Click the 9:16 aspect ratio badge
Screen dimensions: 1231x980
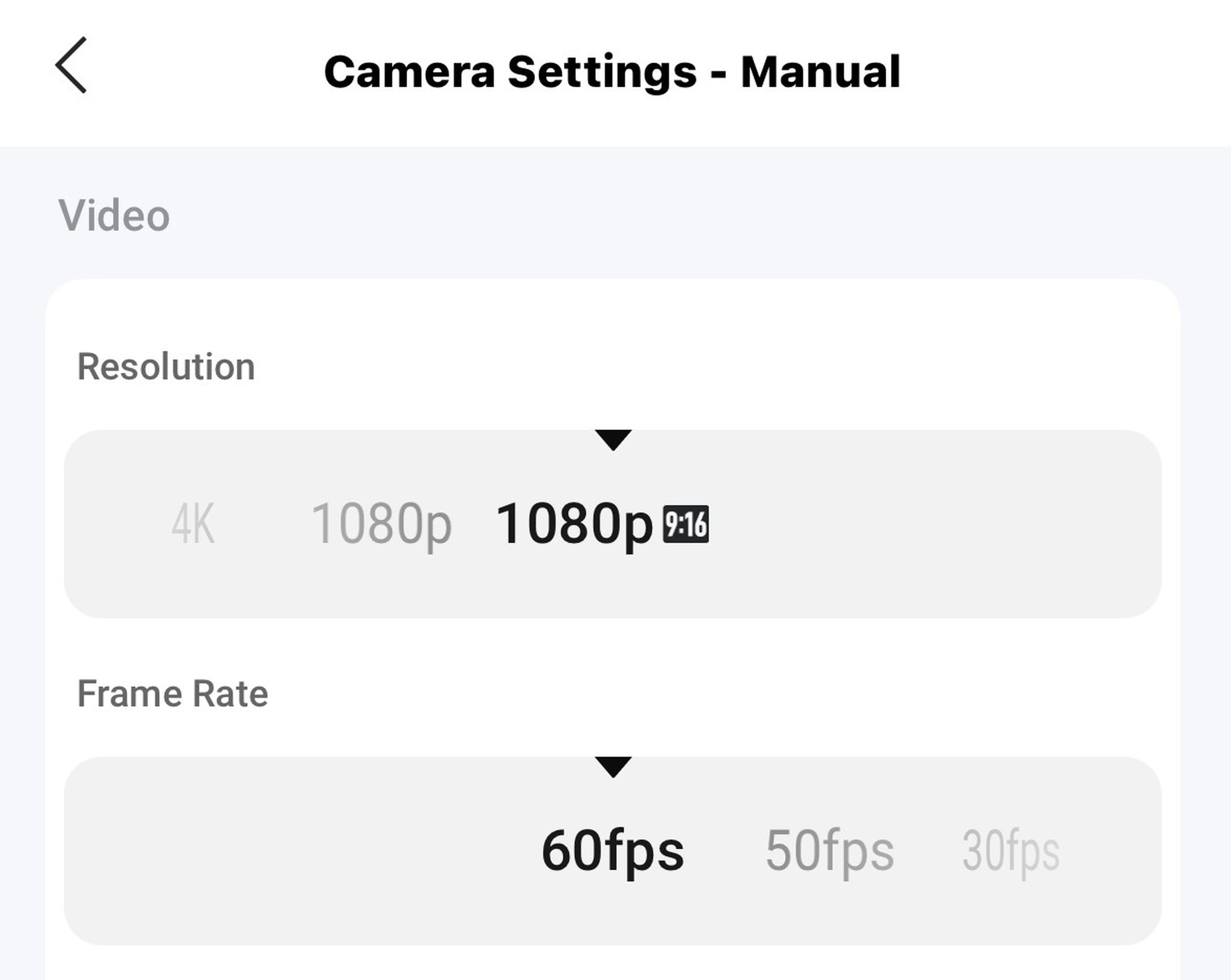point(685,524)
